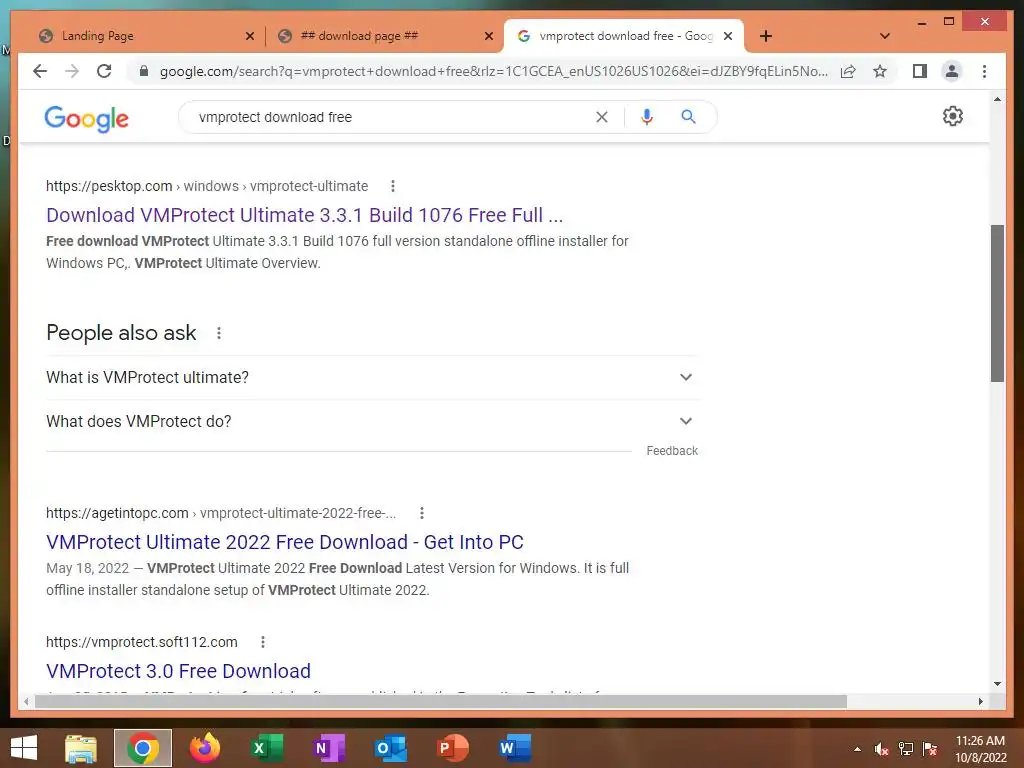View site information via padlock icon
The height and width of the screenshot is (768, 1024).
click(144, 71)
